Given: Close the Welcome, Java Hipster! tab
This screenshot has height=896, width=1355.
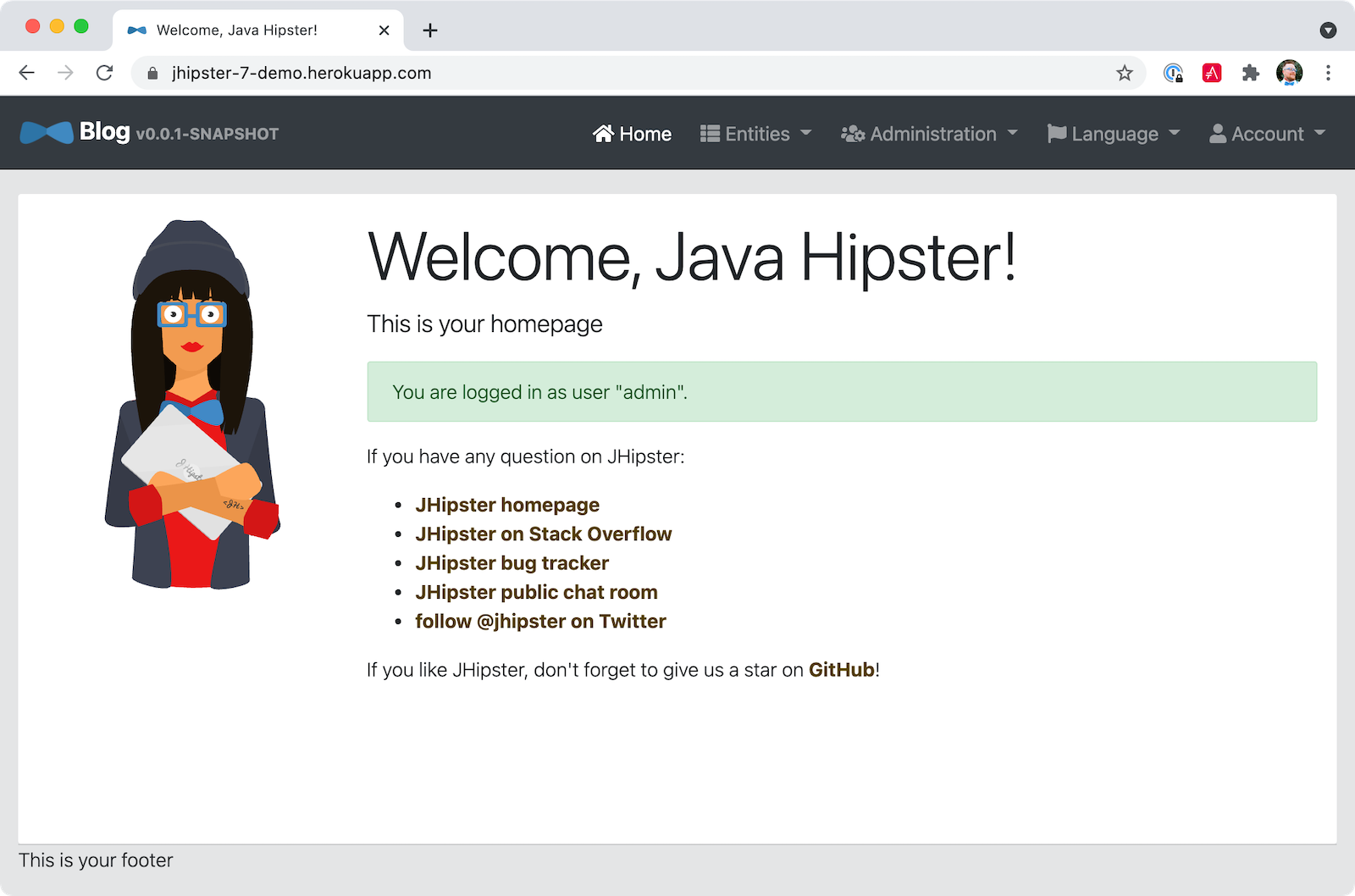Looking at the screenshot, I should coord(384,30).
